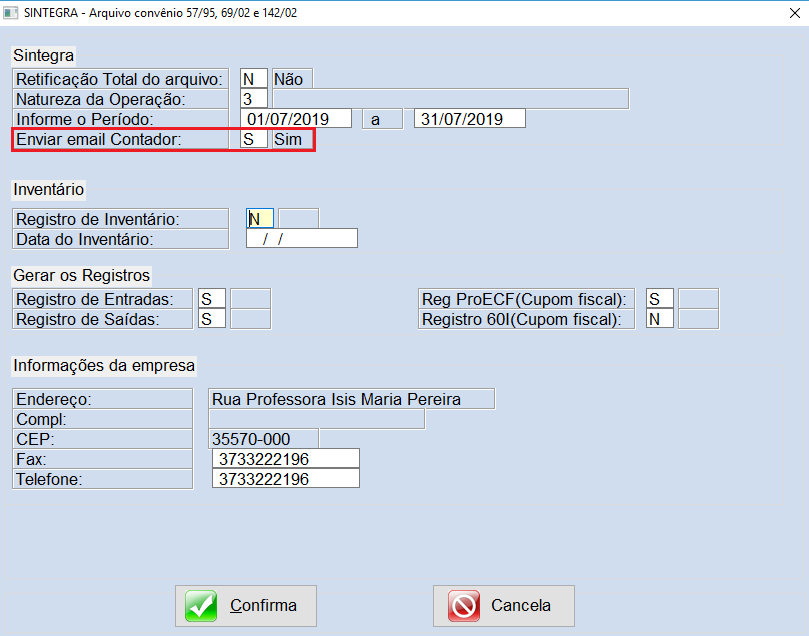Select the Natureza da Operação code field

coord(253,99)
